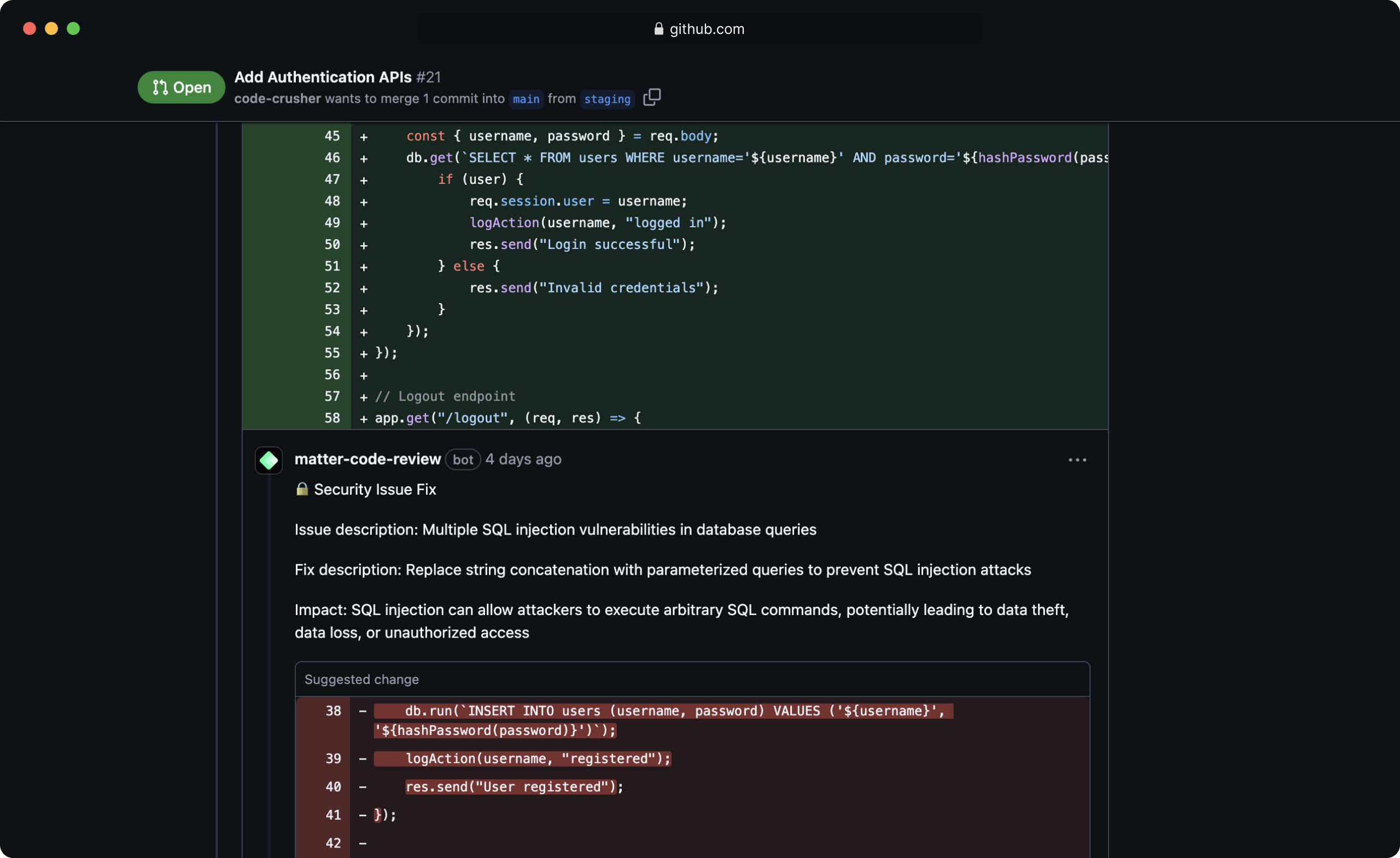Open the 4 days ago timestamp
Image resolution: width=1400 pixels, height=858 pixels.
point(523,459)
